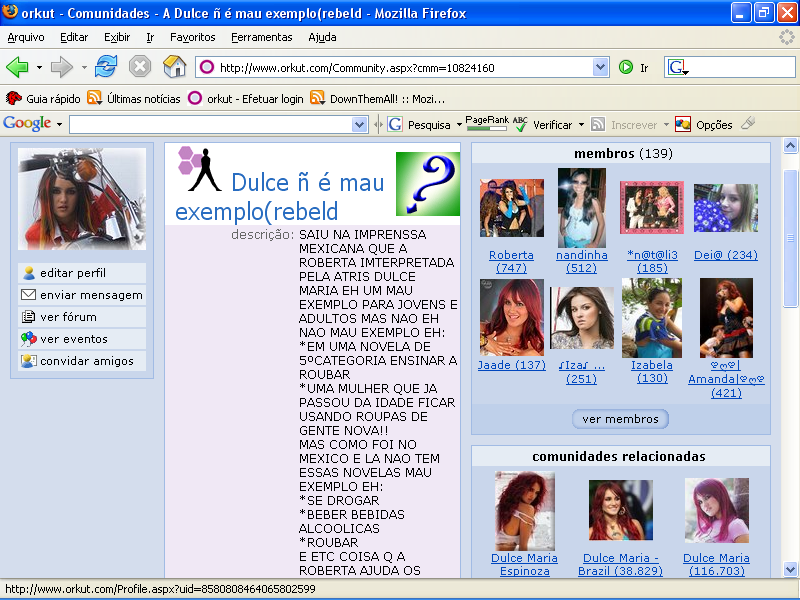This screenshot has height=600, width=800.
Task: Click into the URL address field
Action: tap(403, 67)
